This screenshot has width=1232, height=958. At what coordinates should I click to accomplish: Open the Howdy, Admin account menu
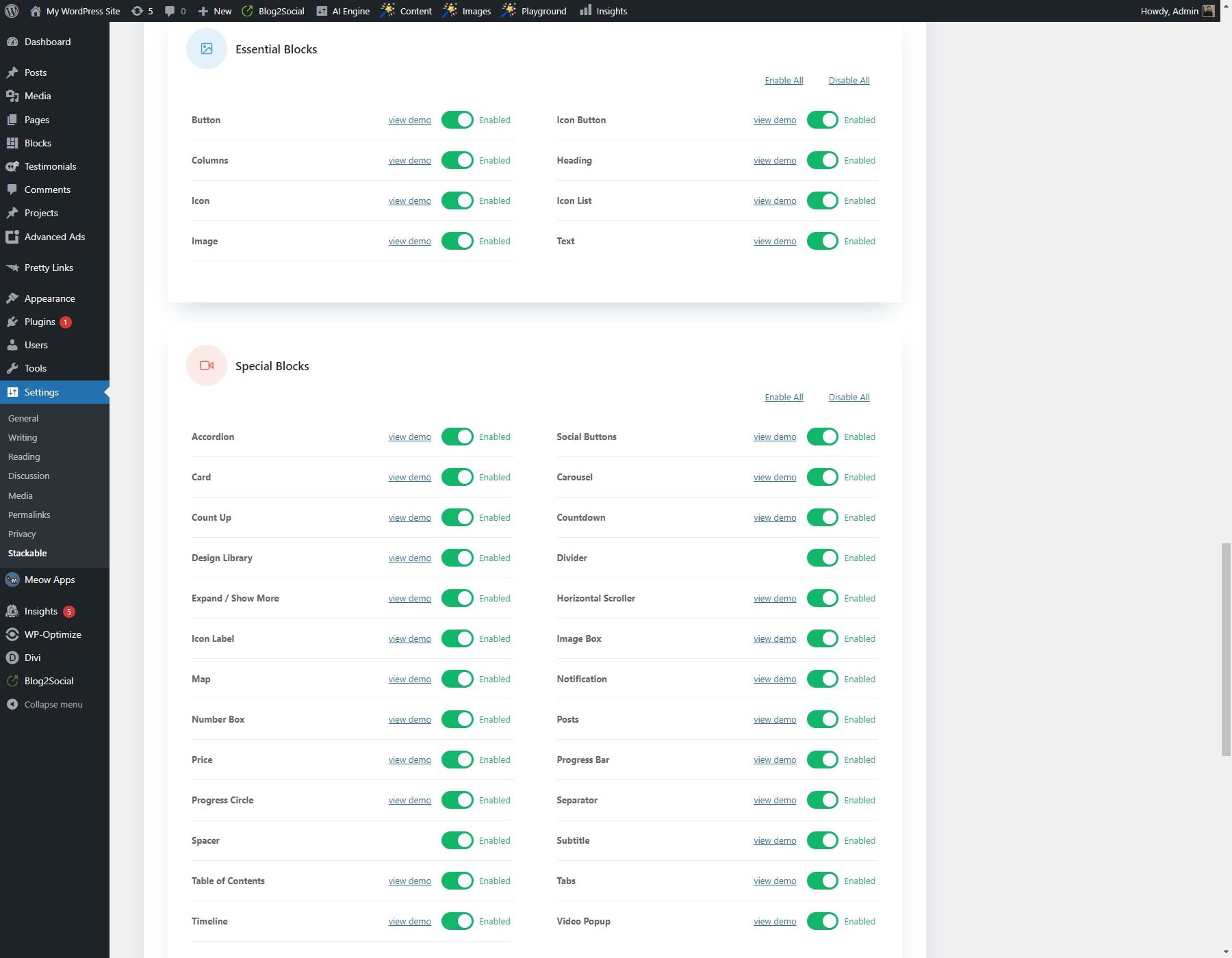click(1171, 10)
